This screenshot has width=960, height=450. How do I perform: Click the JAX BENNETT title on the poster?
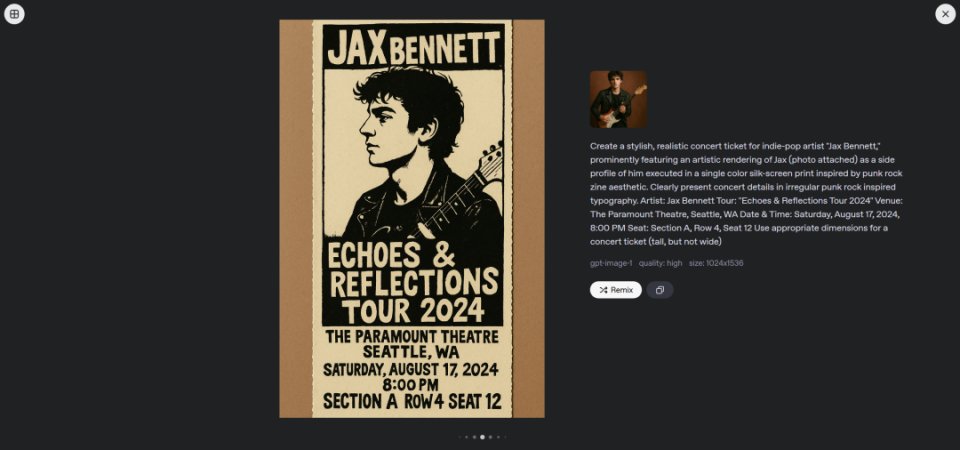412,47
